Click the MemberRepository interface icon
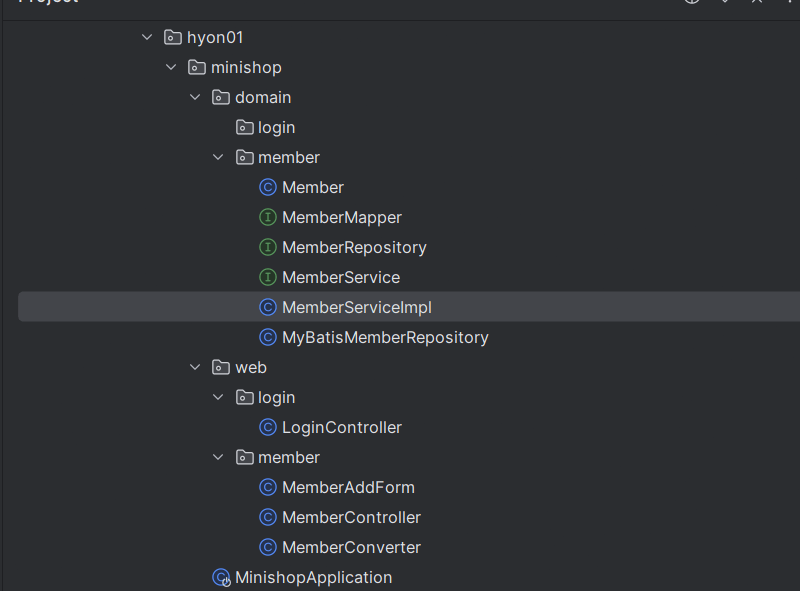 (268, 248)
